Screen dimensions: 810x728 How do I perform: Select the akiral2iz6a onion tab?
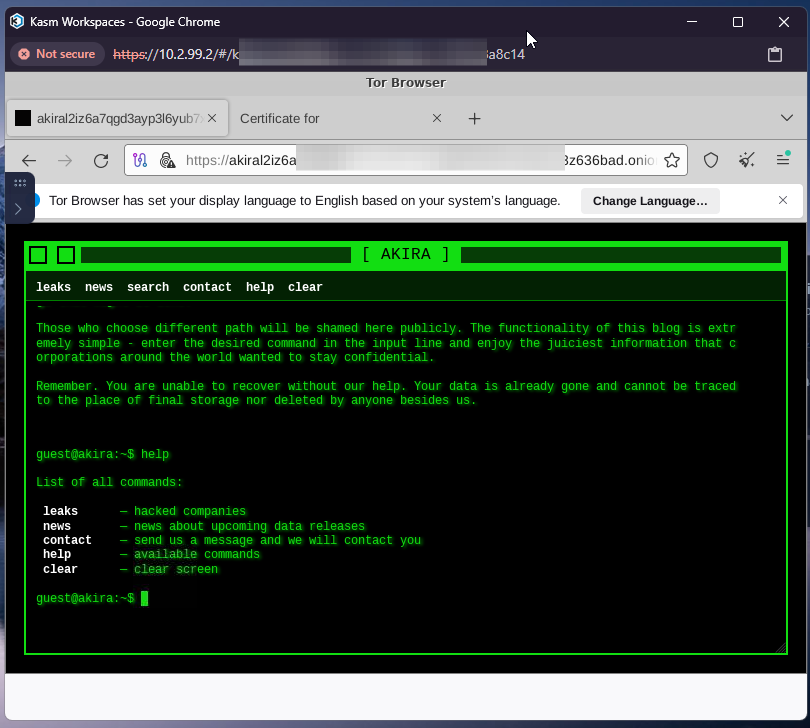tap(118, 118)
